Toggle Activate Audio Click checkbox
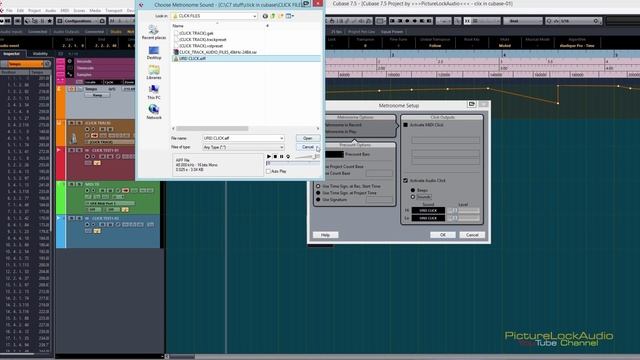This screenshot has height=360, width=640. 405,180
